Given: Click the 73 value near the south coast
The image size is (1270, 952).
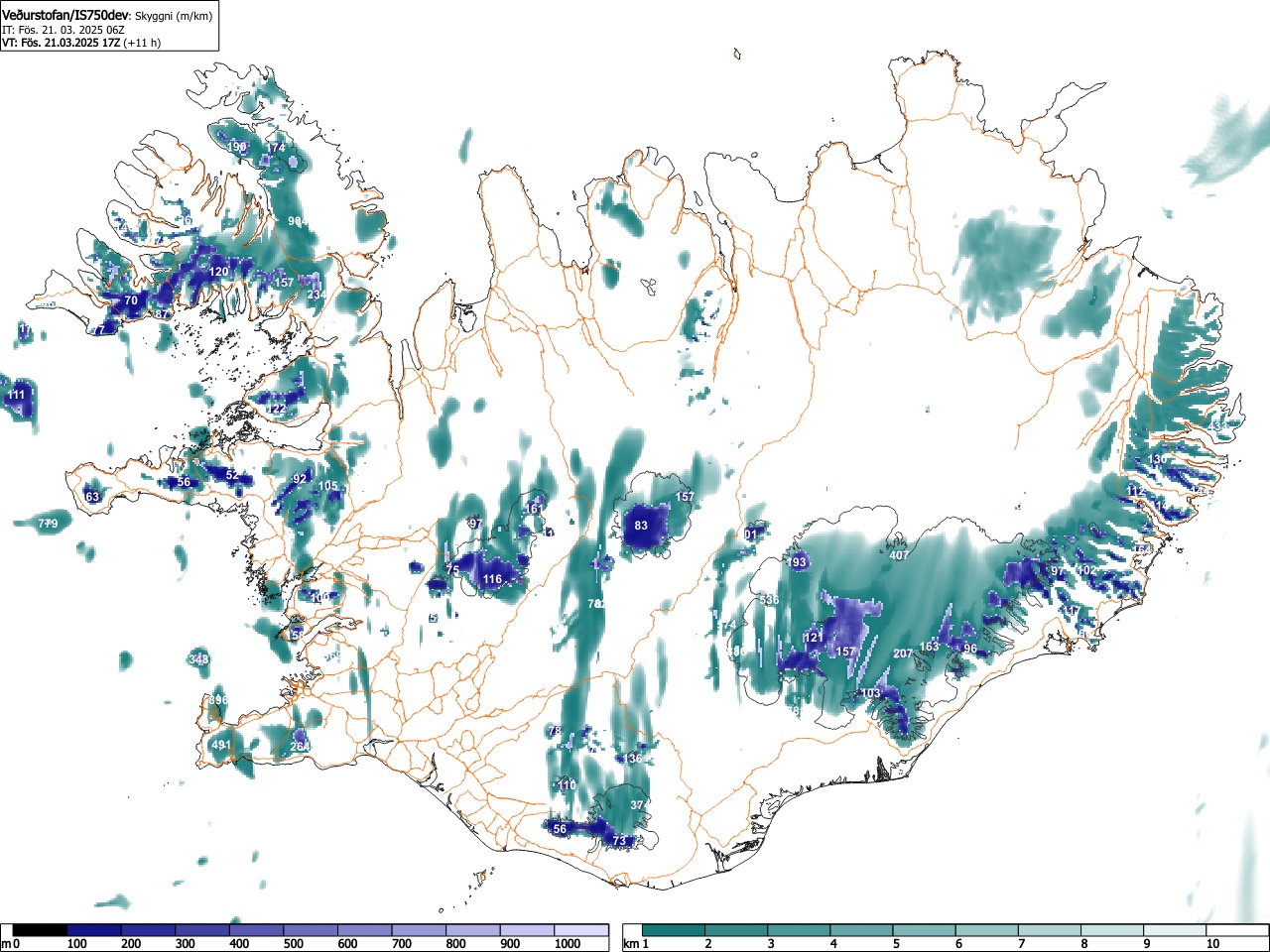Looking at the screenshot, I should [x=620, y=841].
